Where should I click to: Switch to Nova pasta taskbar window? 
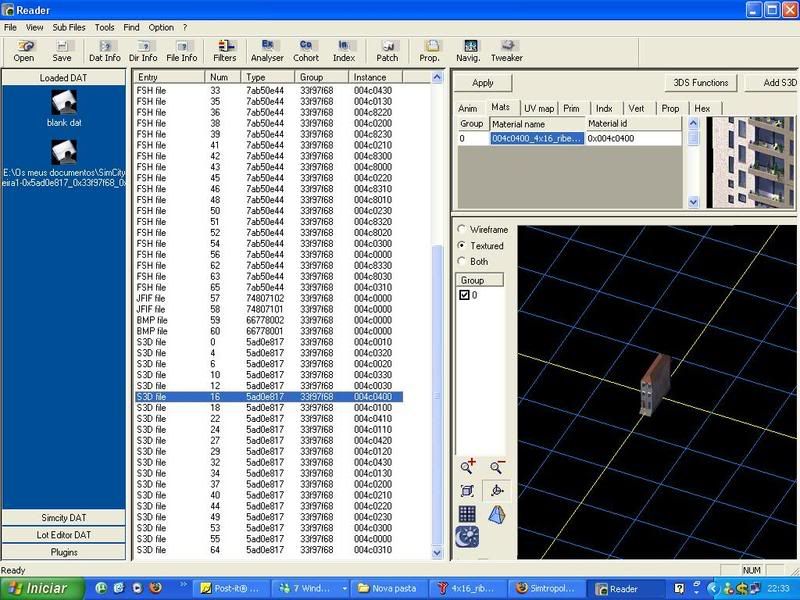coord(390,588)
